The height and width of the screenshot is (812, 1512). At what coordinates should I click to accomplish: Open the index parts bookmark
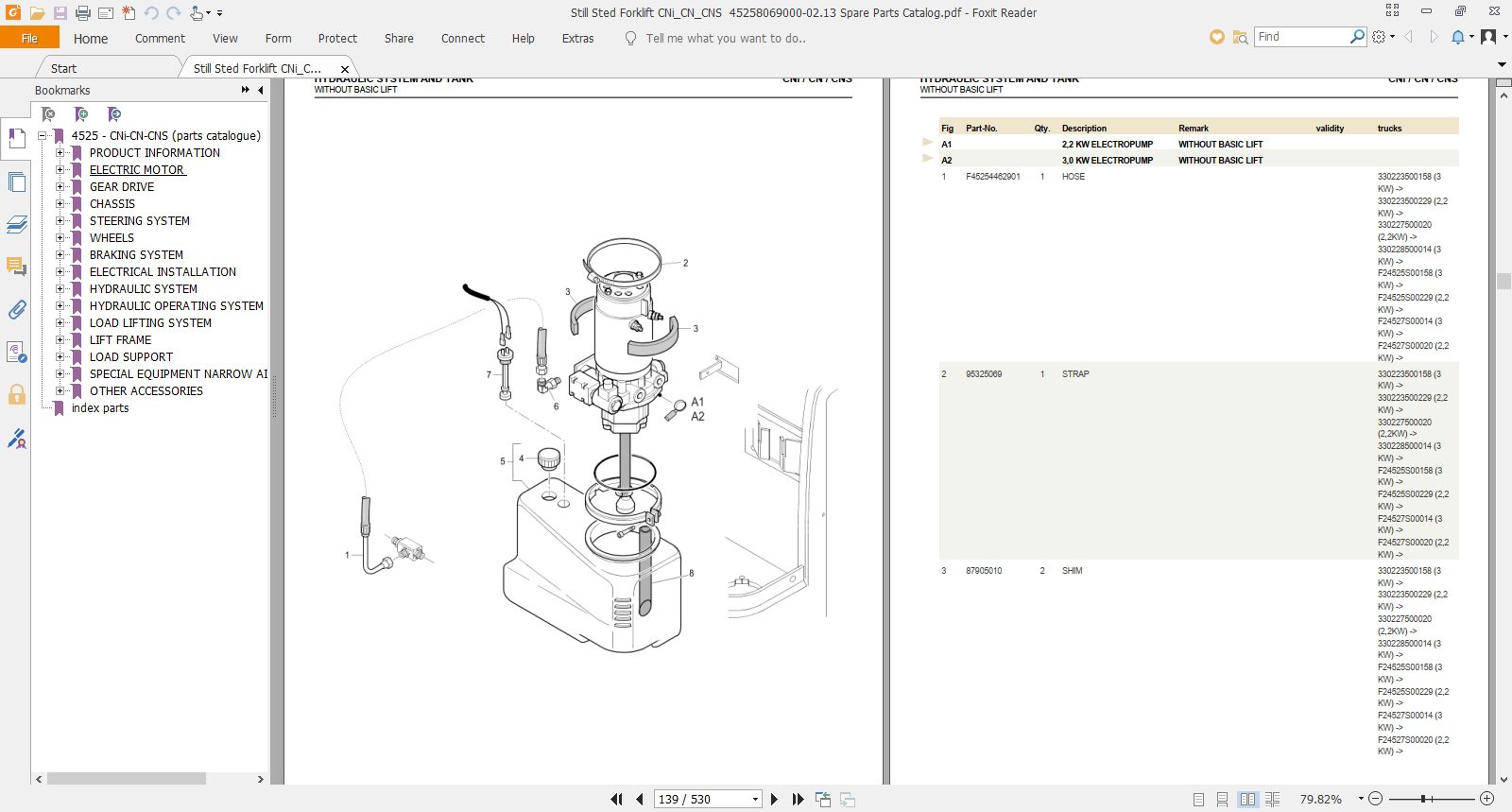click(100, 407)
